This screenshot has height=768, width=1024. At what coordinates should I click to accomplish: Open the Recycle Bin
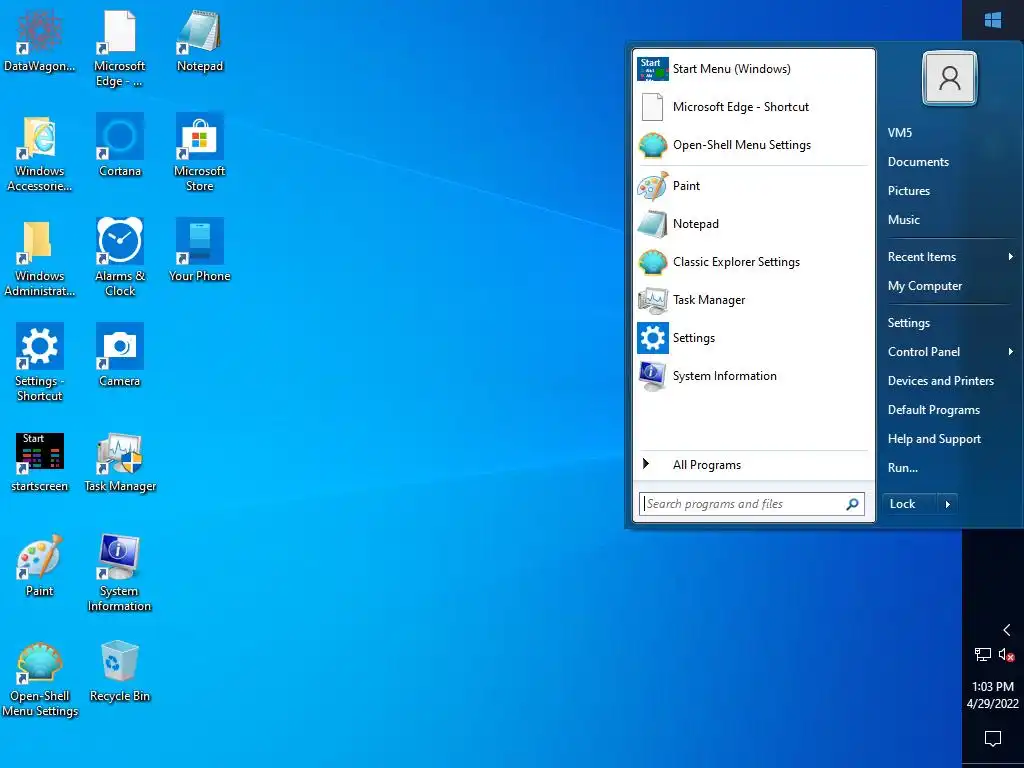(x=120, y=671)
